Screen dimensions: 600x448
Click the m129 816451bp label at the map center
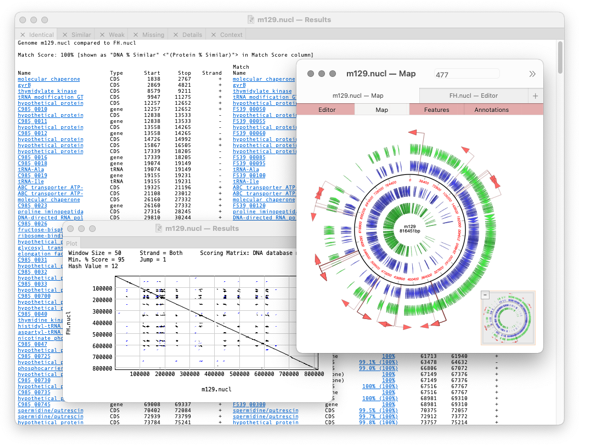click(x=409, y=229)
